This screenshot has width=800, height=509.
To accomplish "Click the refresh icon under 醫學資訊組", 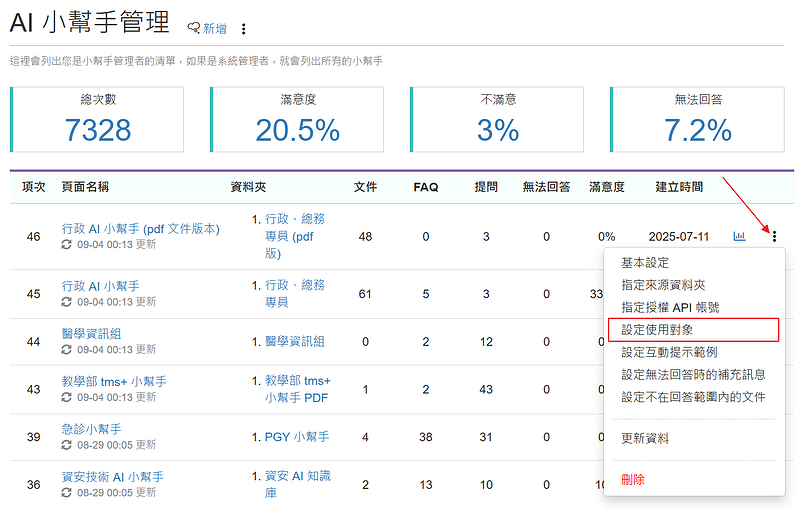I will pos(67,349).
